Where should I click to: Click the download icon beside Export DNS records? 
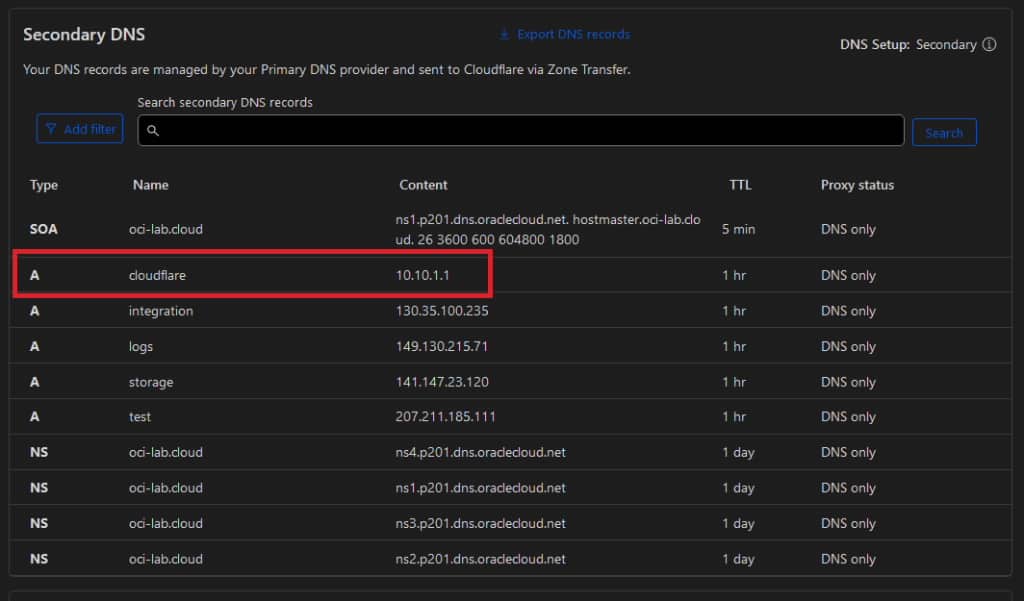click(504, 34)
